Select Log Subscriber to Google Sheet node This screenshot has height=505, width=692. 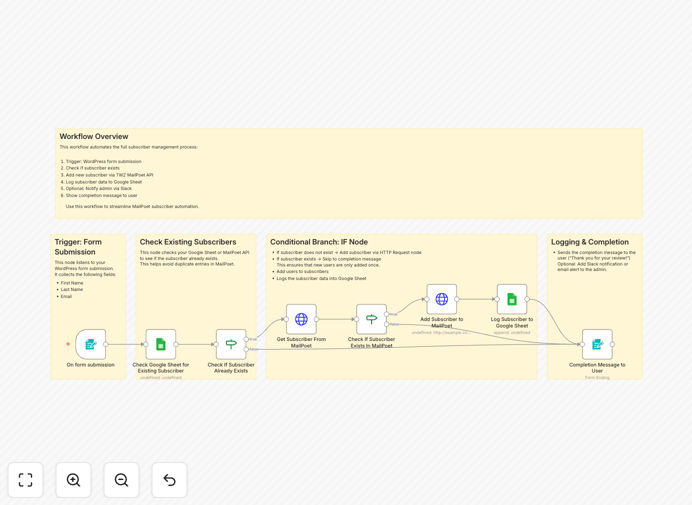[512, 299]
